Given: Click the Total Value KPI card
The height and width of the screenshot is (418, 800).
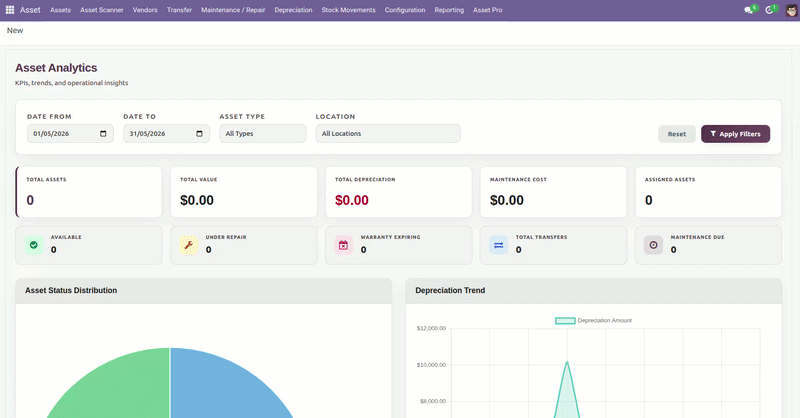Looking at the screenshot, I should [x=243, y=192].
